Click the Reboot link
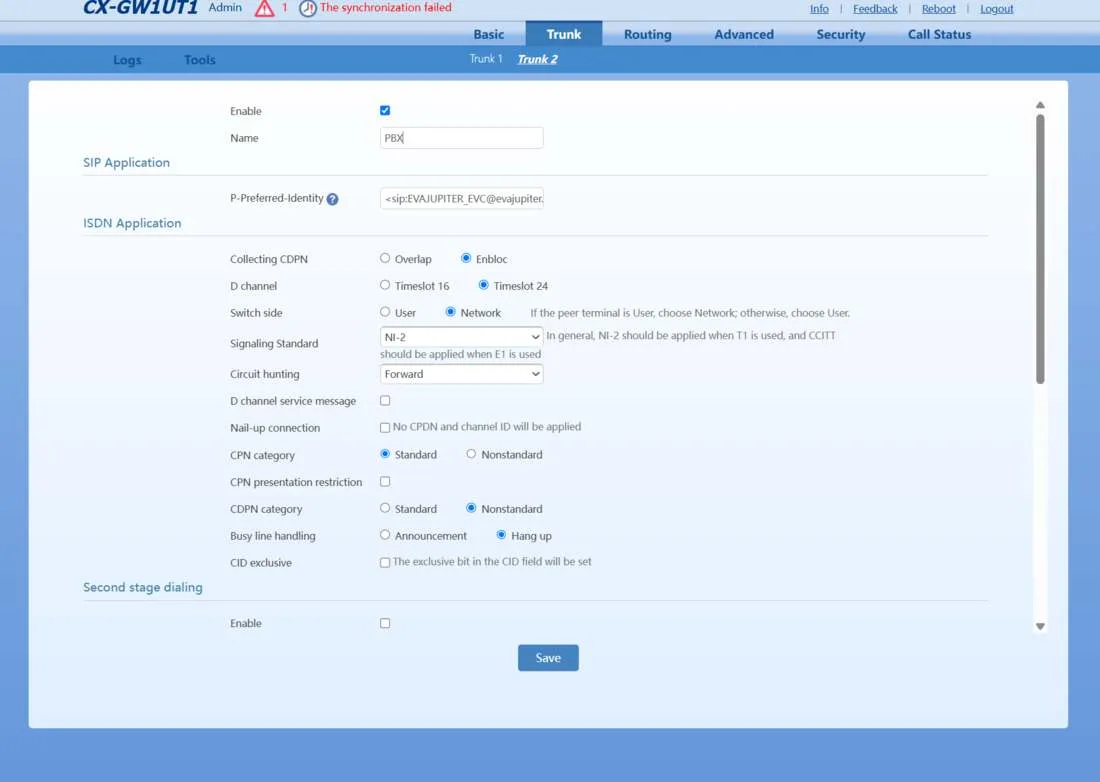Viewport: 1100px width, 782px height. pyautogui.click(x=939, y=9)
